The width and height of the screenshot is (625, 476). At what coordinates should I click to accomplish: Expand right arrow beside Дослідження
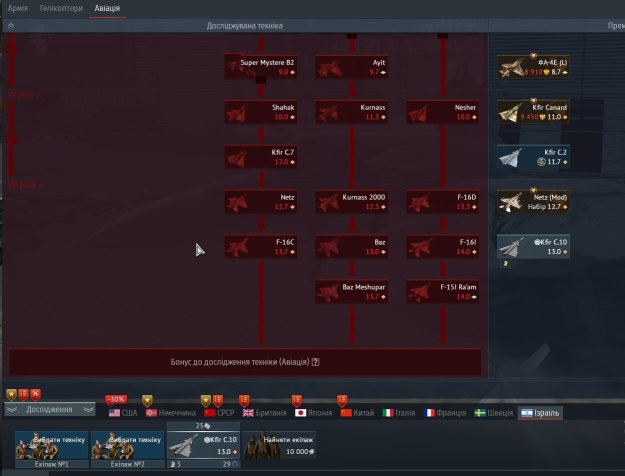(88, 409)
